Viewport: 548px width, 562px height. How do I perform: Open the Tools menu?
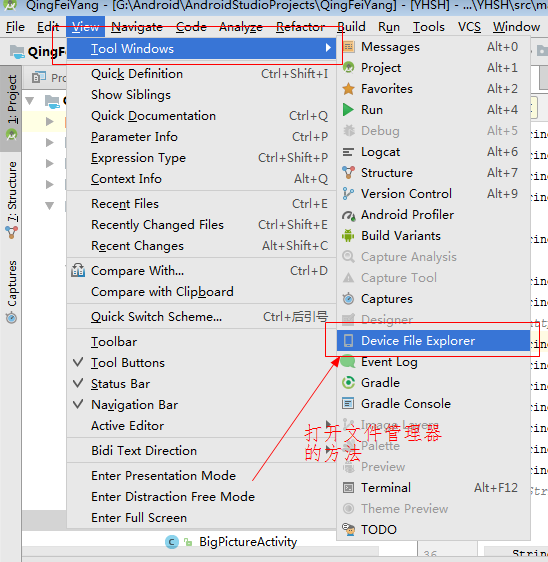(x=429, y=27)
